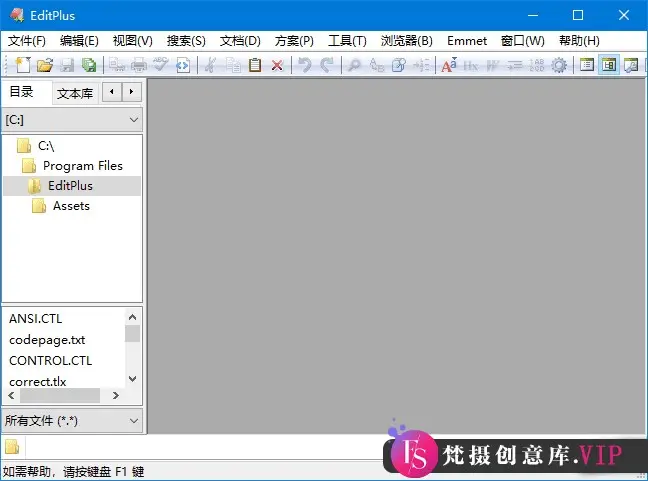The image size is (648, 481).
Task: Open the 文档(D) menu
Action: 240,41
